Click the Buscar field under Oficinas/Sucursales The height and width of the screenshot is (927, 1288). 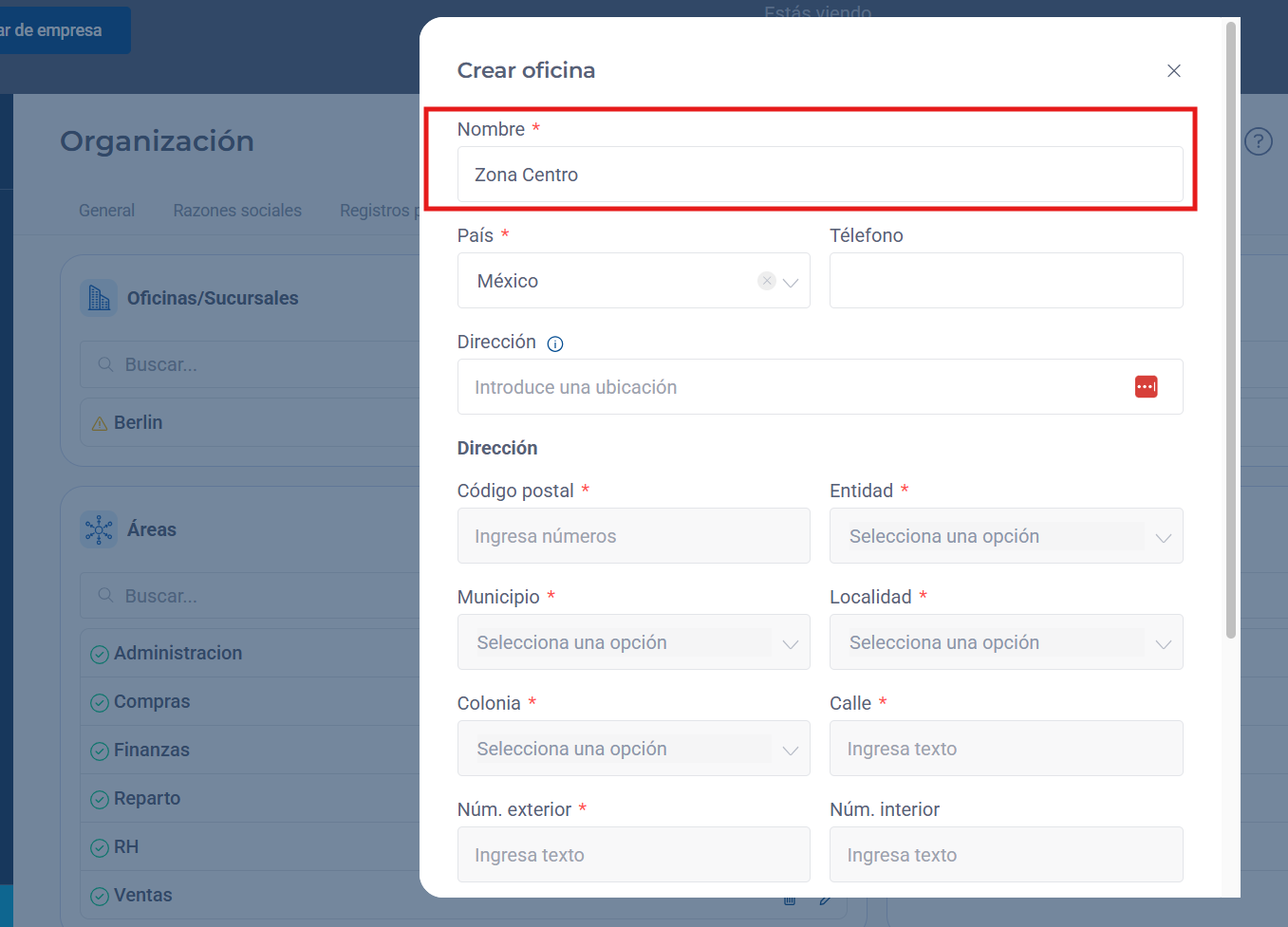coord(251,364)
